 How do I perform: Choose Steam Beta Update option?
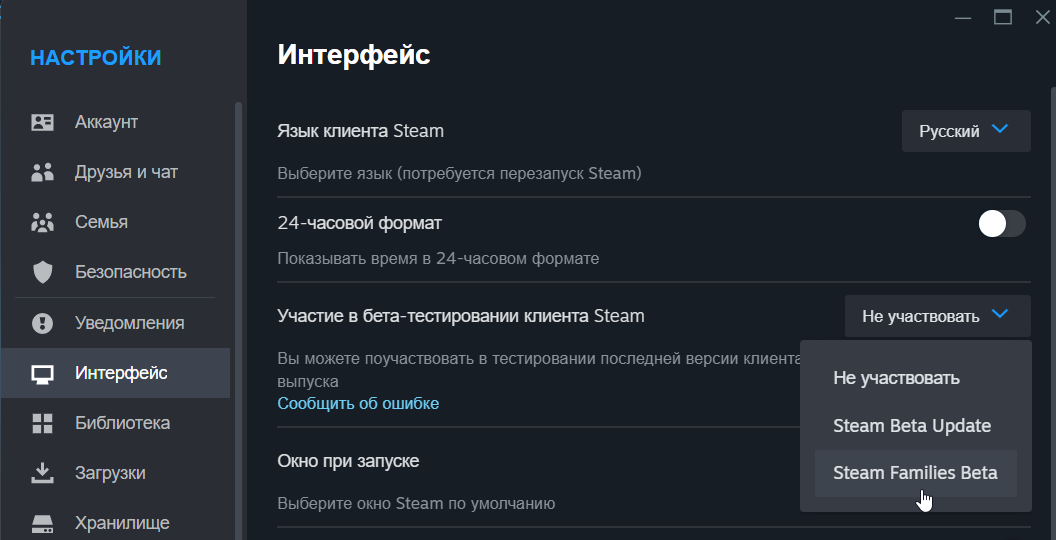pos(911,426)
